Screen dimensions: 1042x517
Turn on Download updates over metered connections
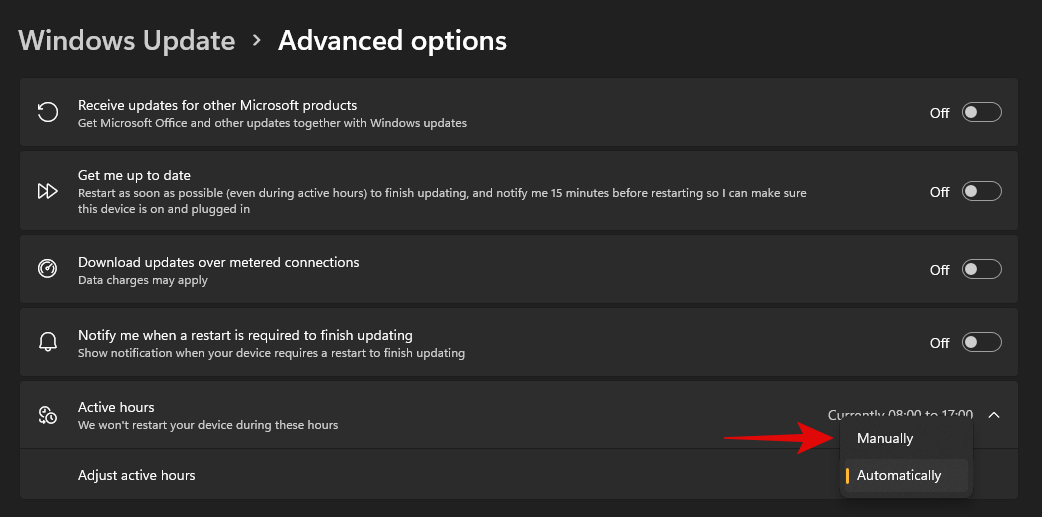click(x=981, y=269)
